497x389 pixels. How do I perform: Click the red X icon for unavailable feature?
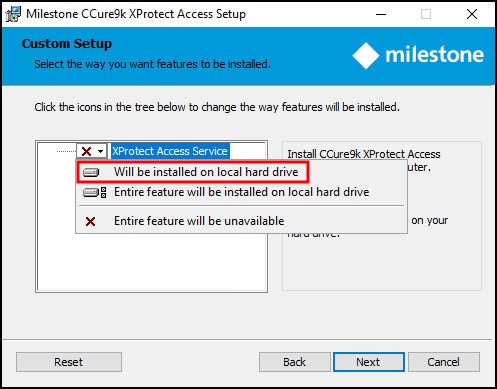[x=90, y=221]
